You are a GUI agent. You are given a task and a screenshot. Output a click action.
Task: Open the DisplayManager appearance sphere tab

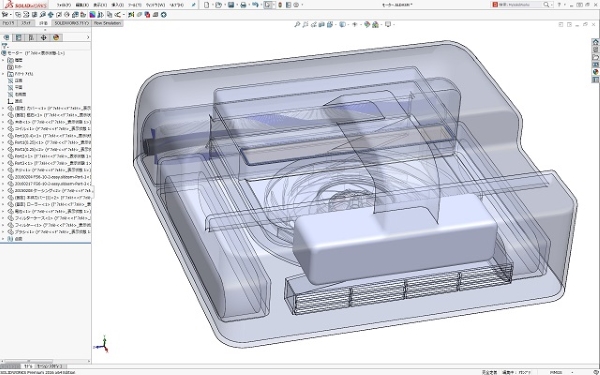tap(56, 38)
